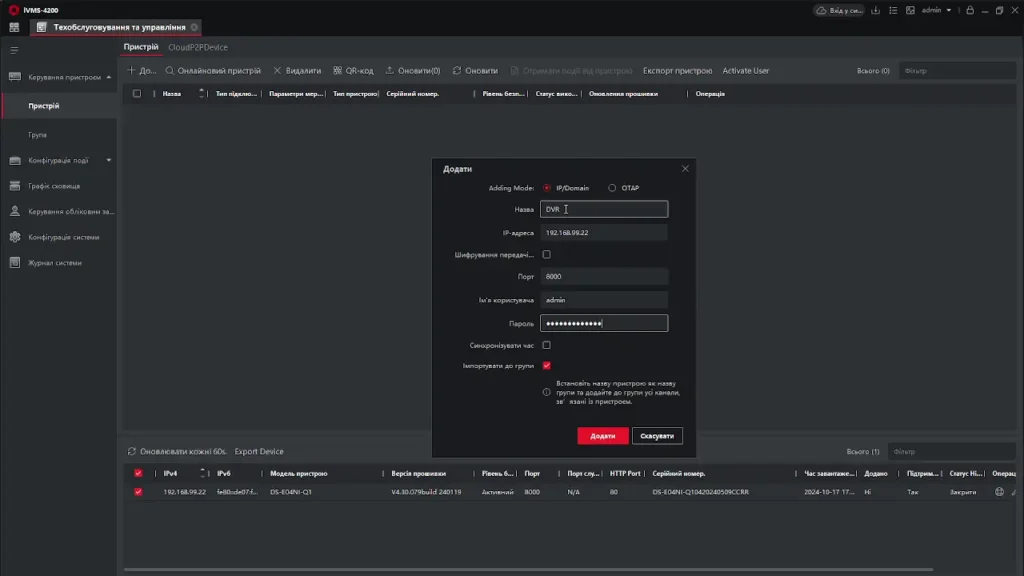Open the module grid menu icon
The image size is (1024, 576).
pos(14,27)
